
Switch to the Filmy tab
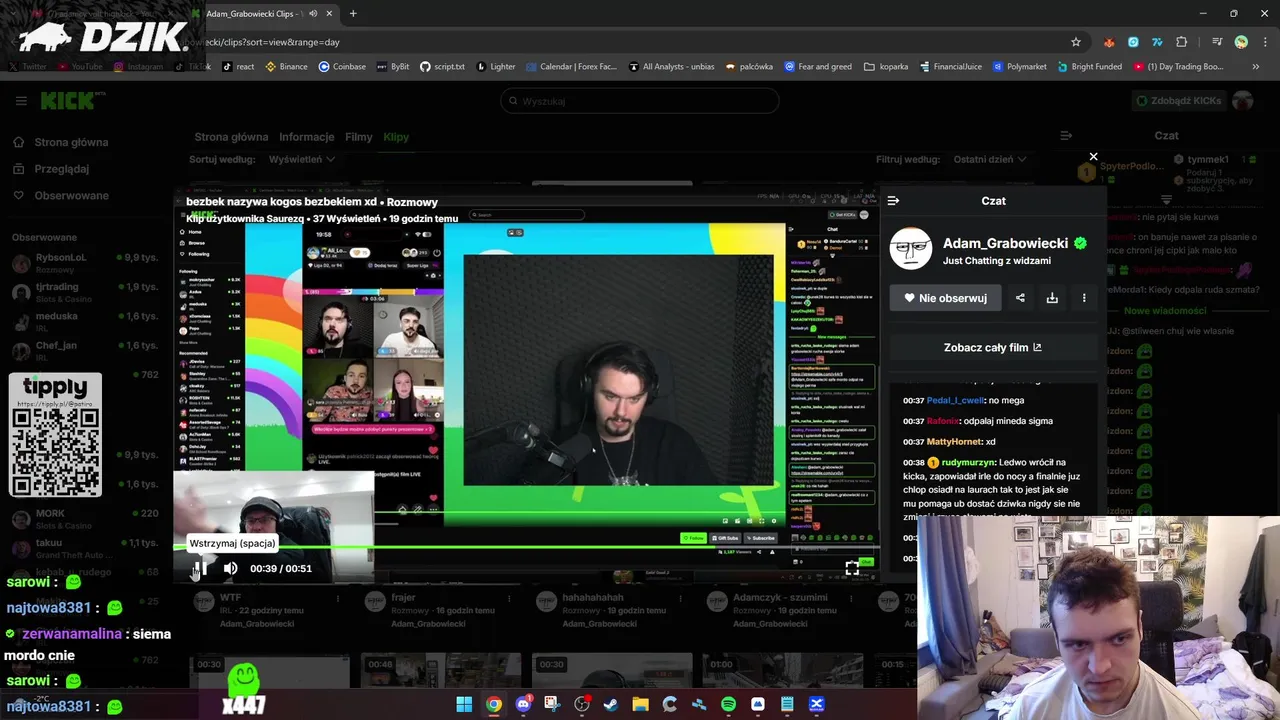tap(358, 137)
